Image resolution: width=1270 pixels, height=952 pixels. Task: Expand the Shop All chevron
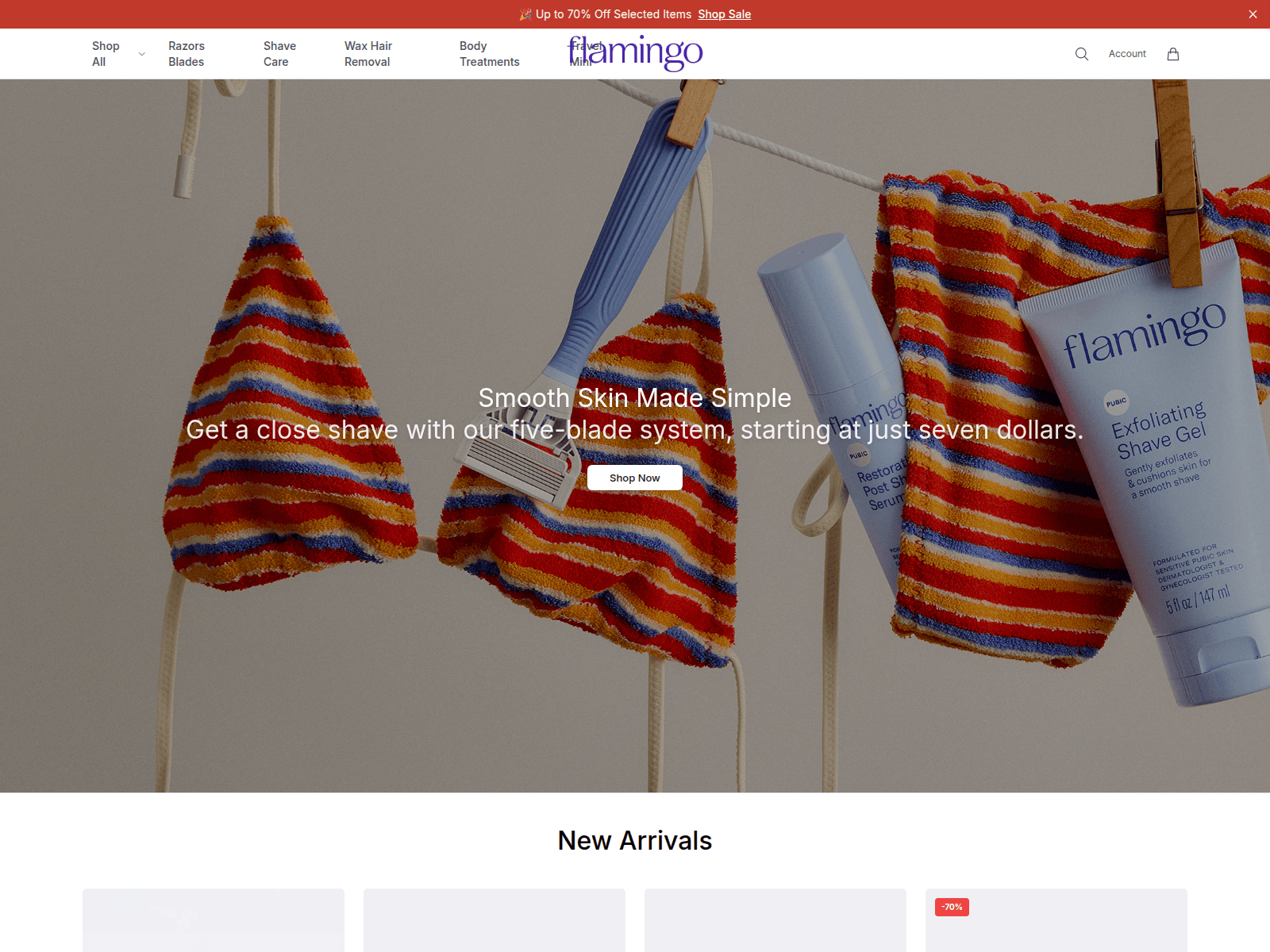(x=142, y=54)
